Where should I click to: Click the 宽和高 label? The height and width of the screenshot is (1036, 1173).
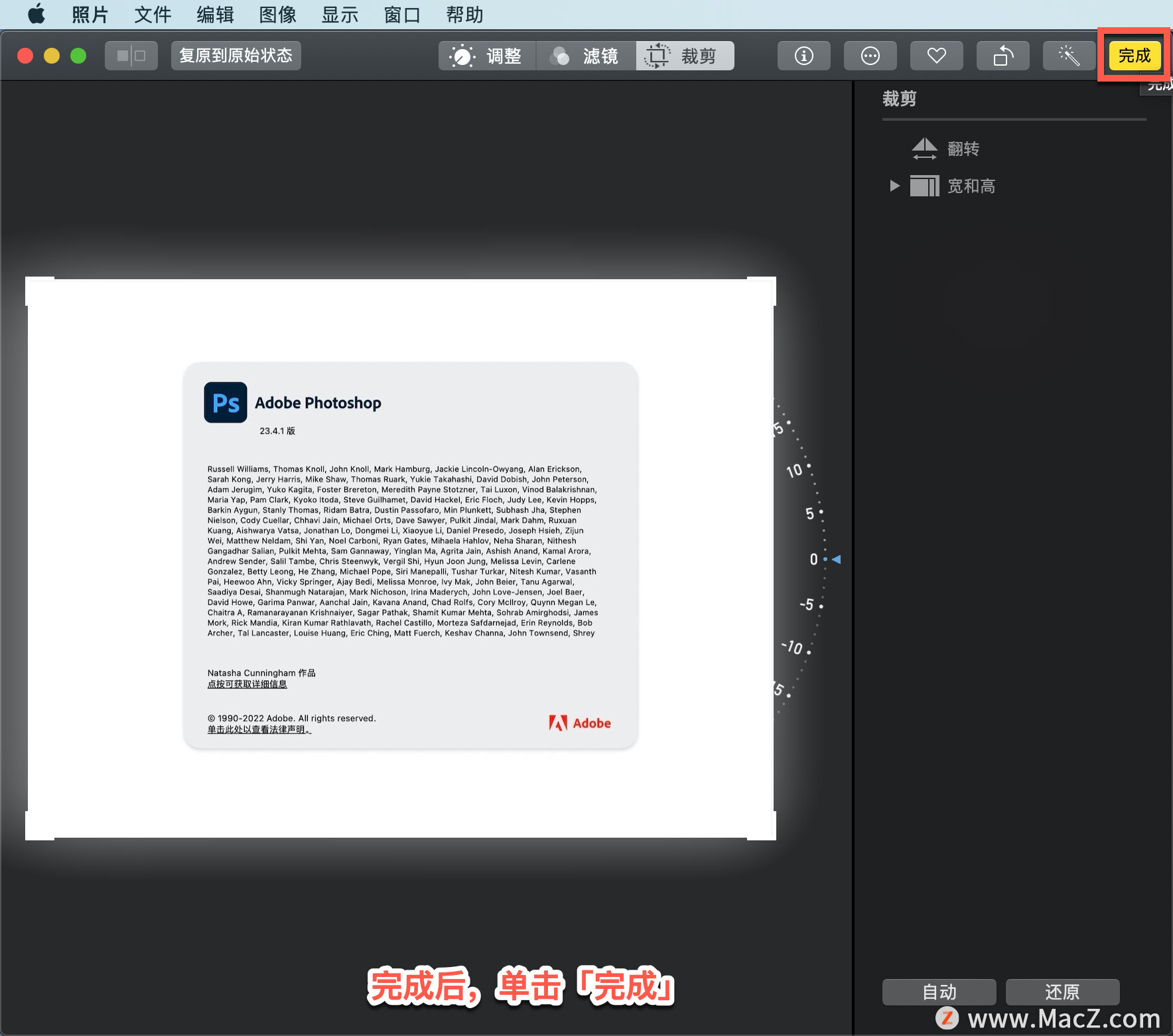[x=971, y=186]
